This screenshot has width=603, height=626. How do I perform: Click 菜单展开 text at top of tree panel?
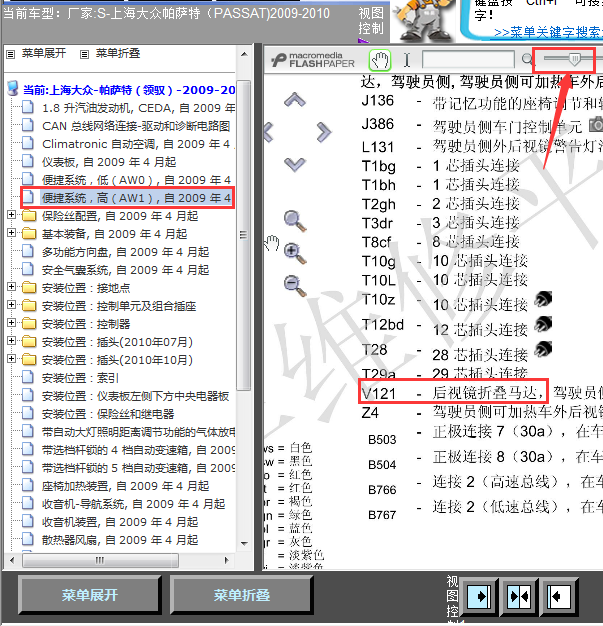pos(44,53)
